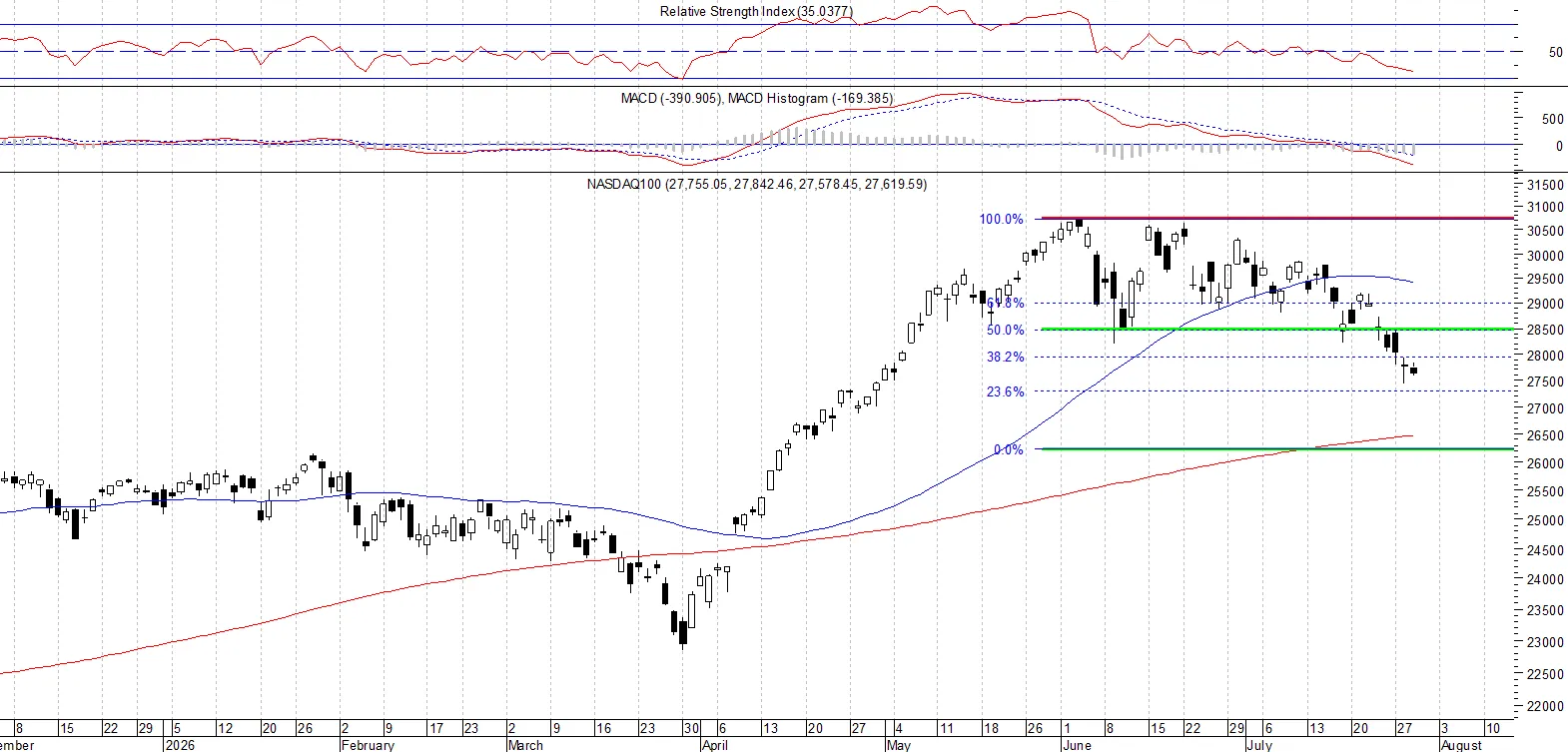Select the 22000 price axis label
The height and width of the screenshot is (752, 1568).
coord(1545,707)
